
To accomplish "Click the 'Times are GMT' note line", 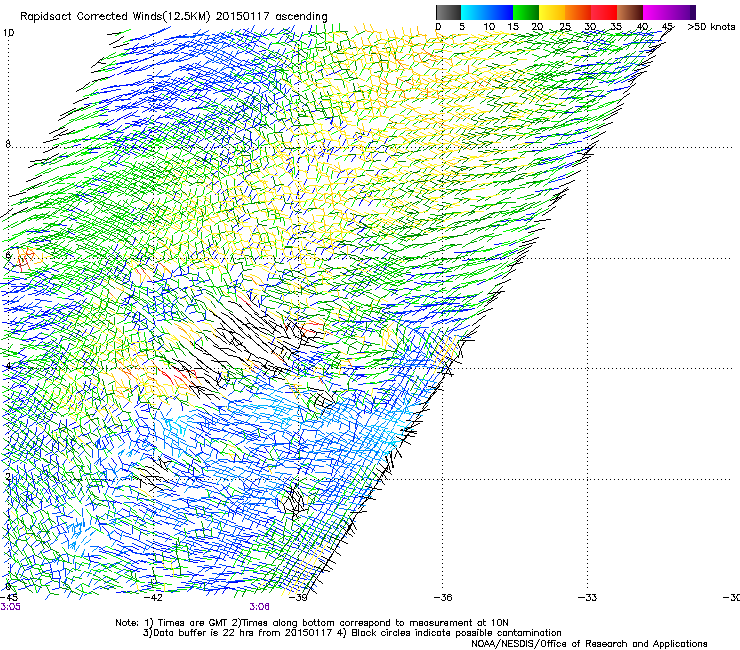I will [312, 623].
